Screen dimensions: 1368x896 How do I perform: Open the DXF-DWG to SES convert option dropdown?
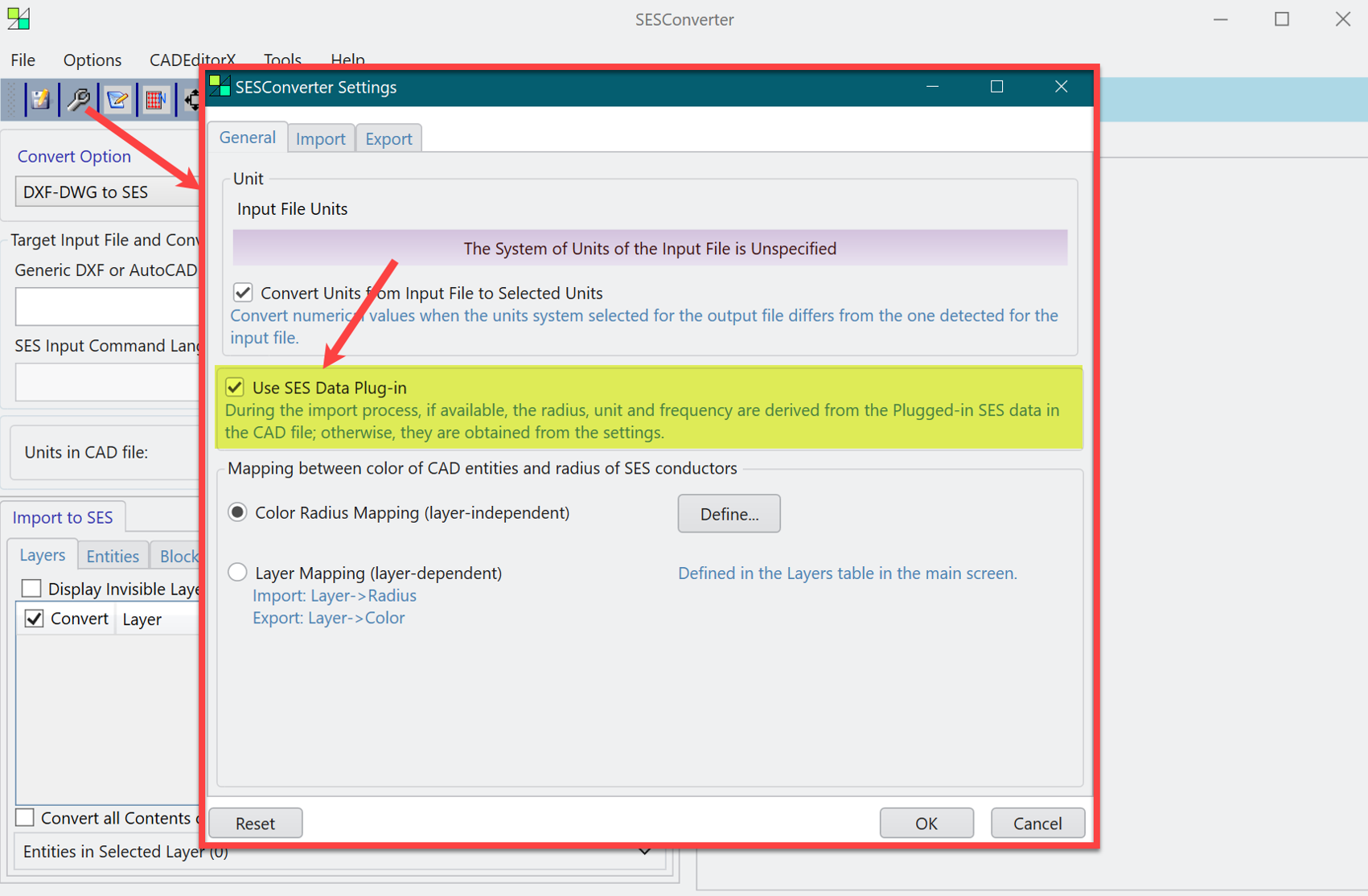tap(107, 192)
